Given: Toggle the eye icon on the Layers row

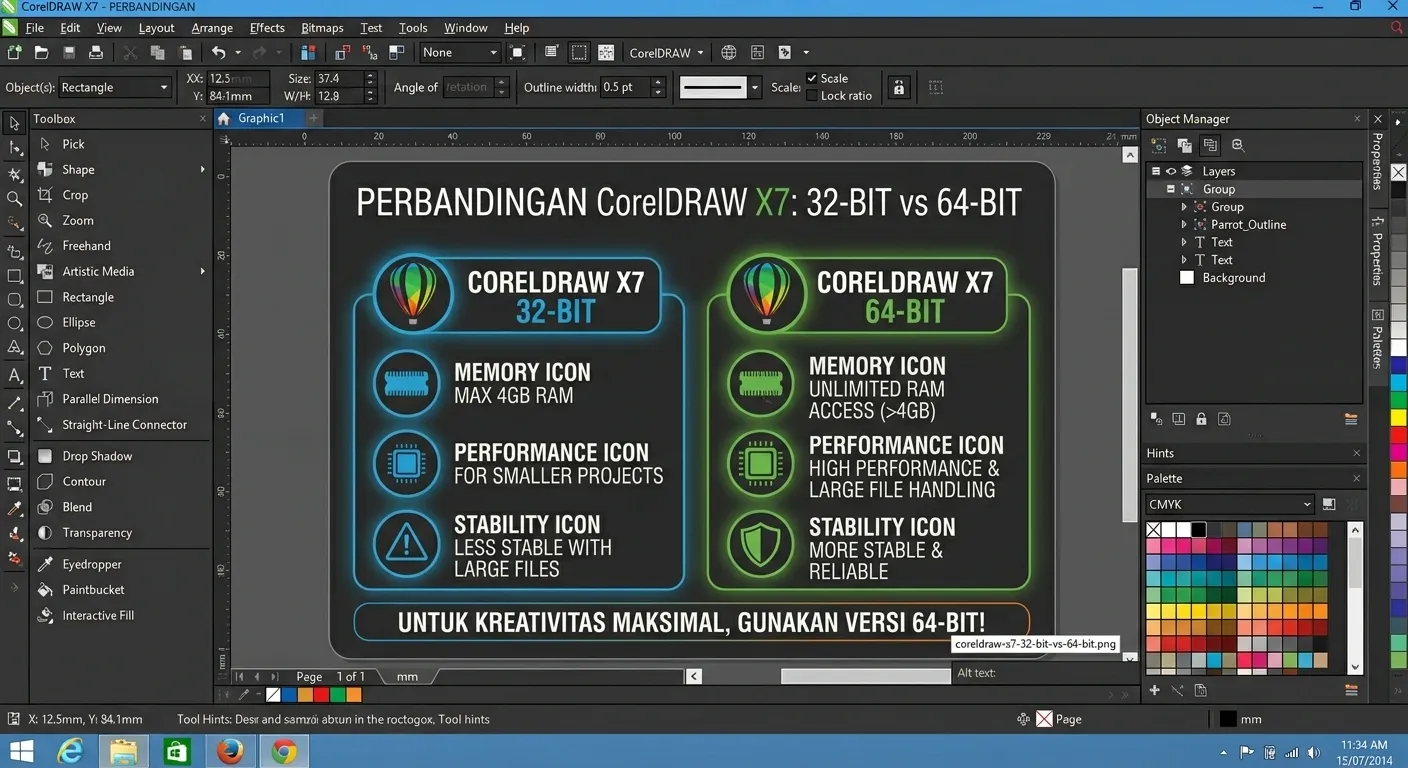Looking at the screenshot, I should pyautogui.click(x=1171, y=171).
